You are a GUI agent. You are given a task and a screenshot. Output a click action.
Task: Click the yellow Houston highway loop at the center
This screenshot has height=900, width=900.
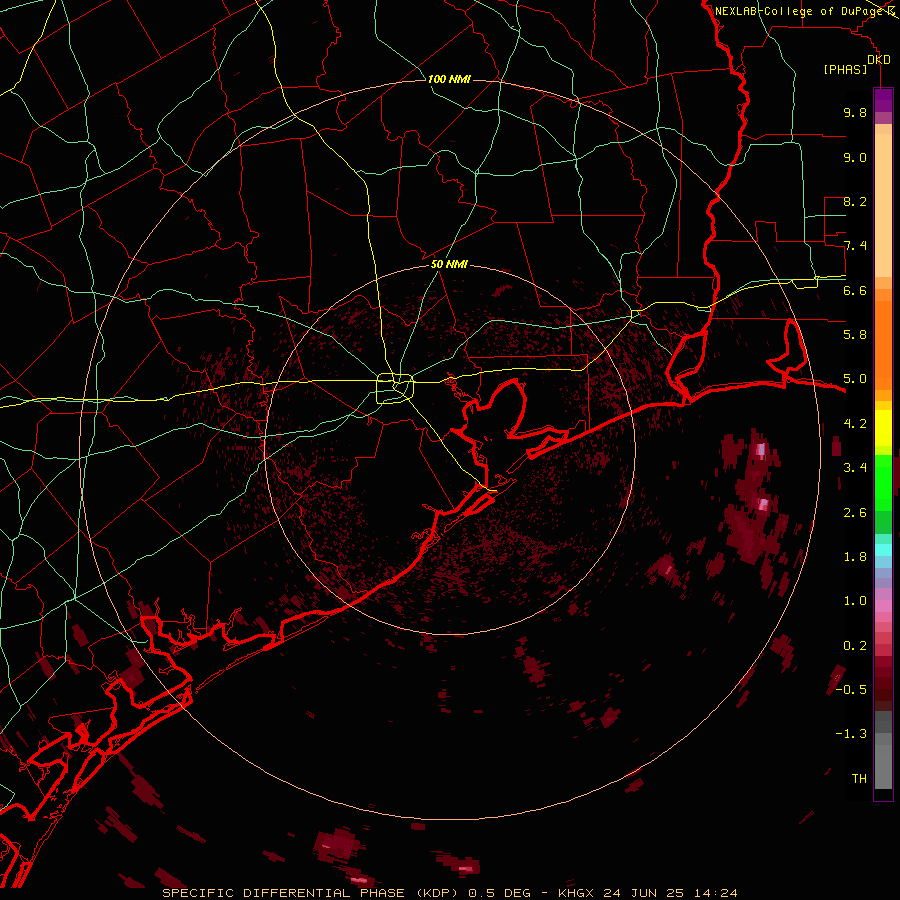click(x=395, y=388)
